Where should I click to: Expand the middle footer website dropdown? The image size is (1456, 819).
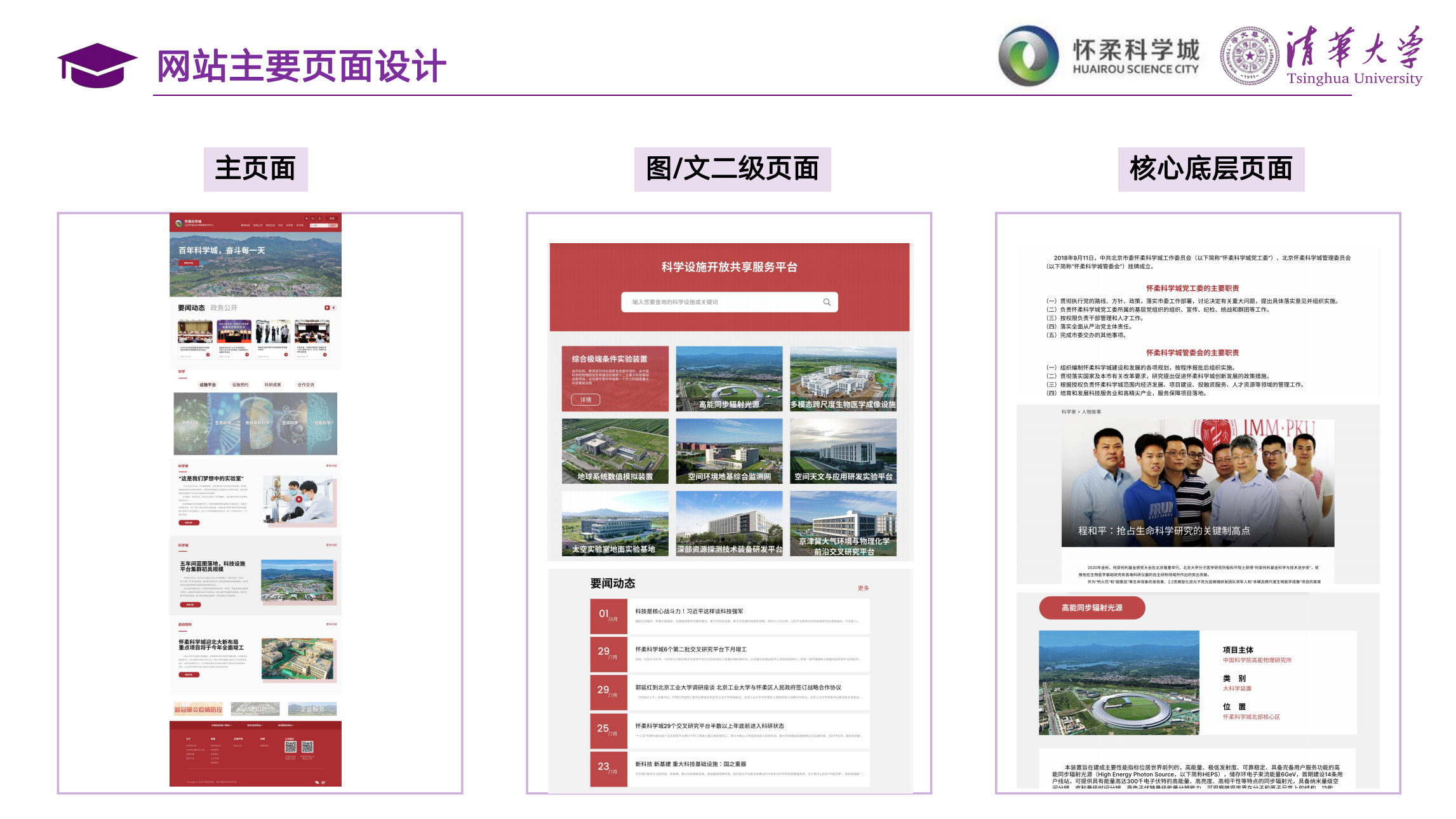(x=255, y=725)
